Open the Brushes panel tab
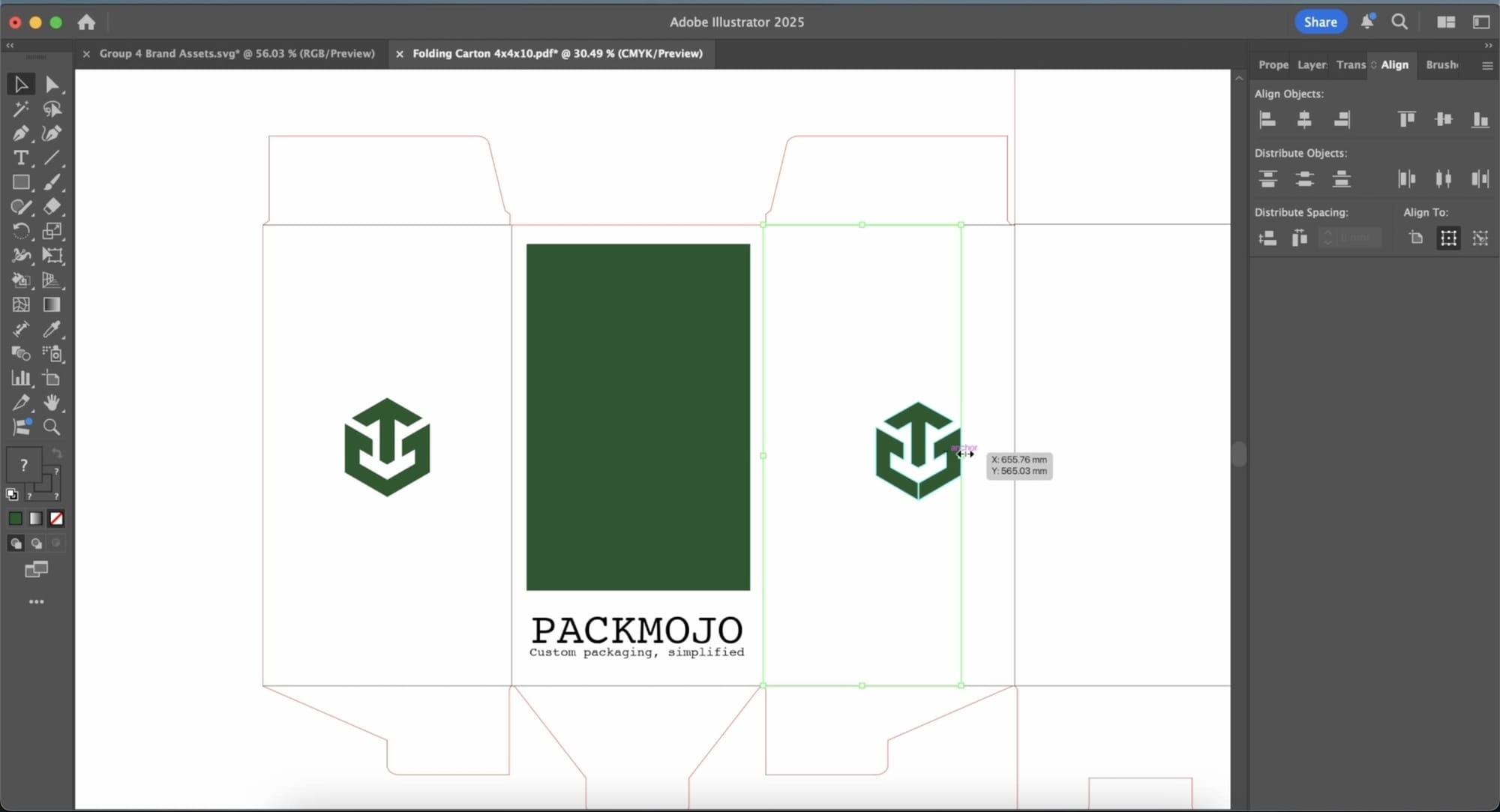 (x=1441, y=65)
